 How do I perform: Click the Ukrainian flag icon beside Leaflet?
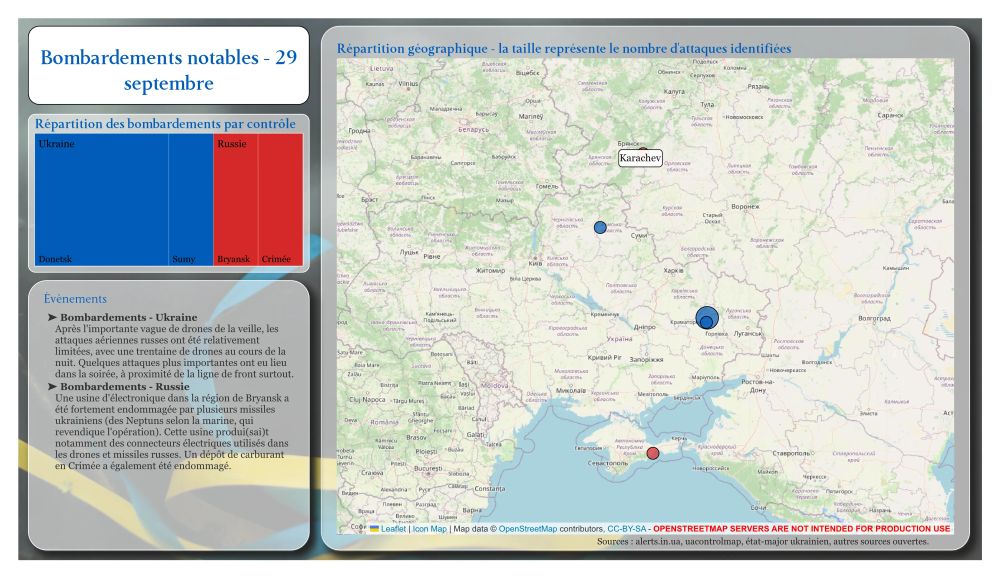point(374,529)
